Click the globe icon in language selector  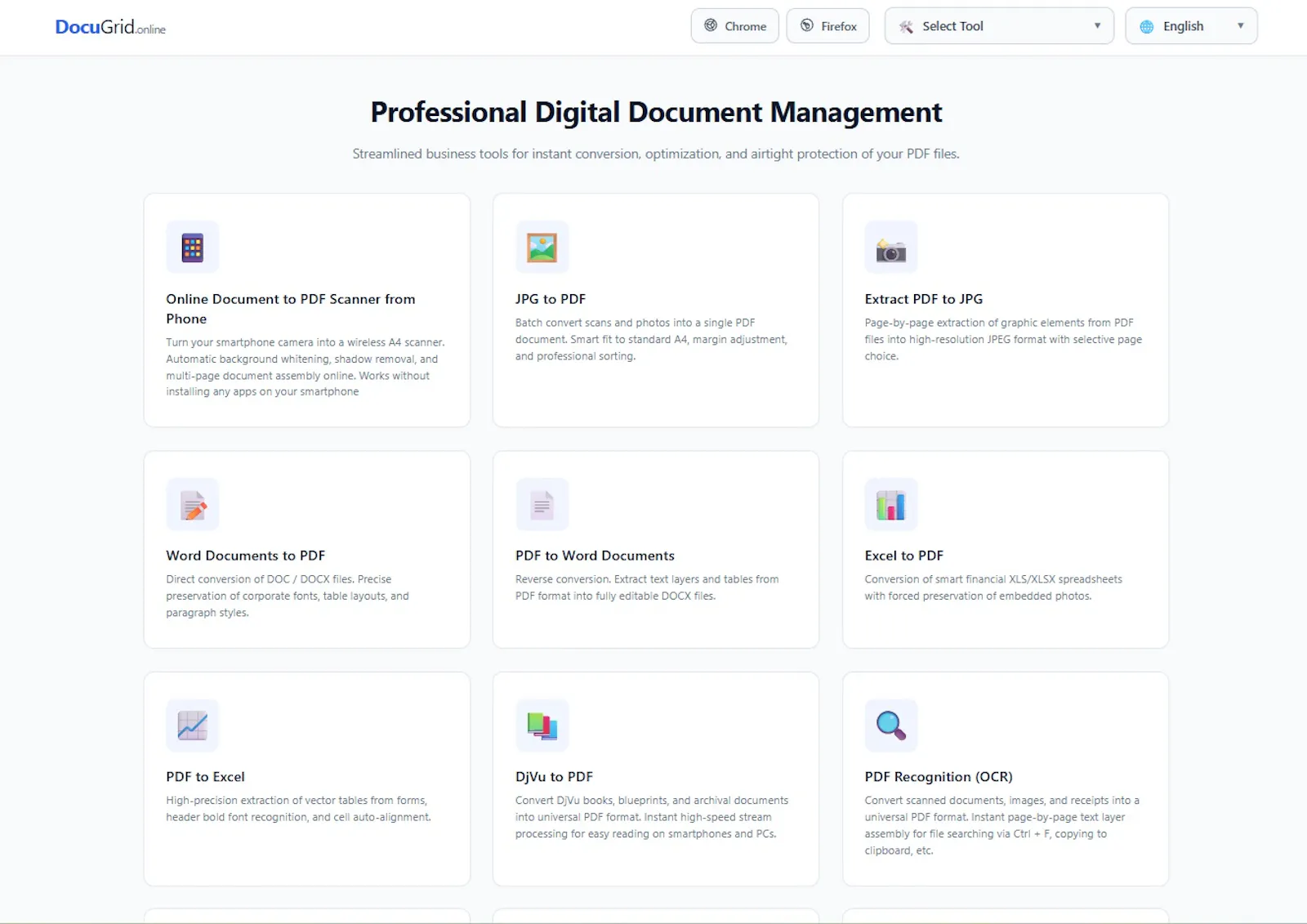tap(1147, 26)
